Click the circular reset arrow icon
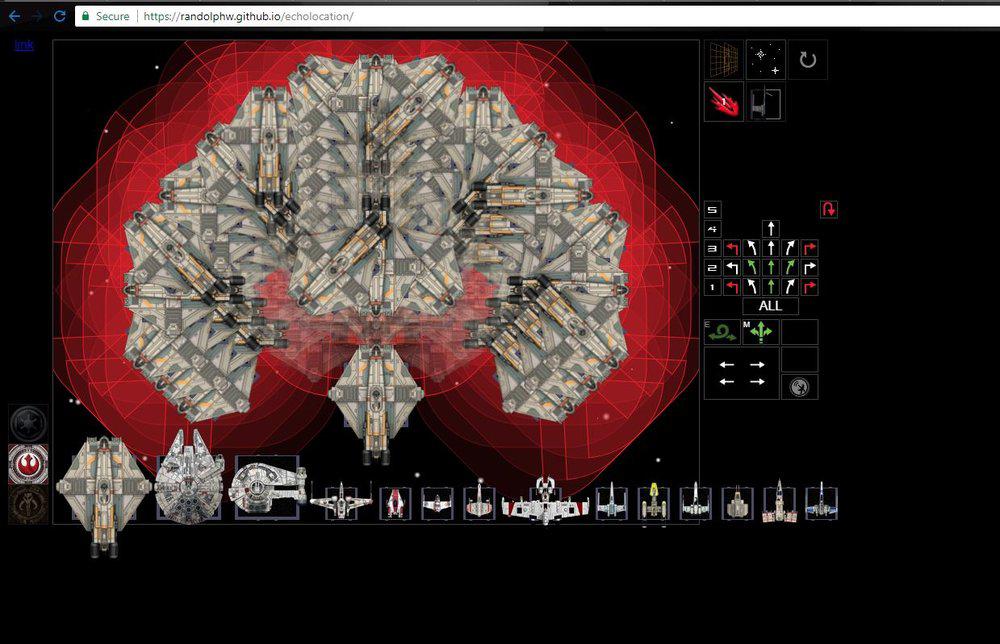Image resolution: width=1000 pixels, height=644 pixels. tap(808, 60)
